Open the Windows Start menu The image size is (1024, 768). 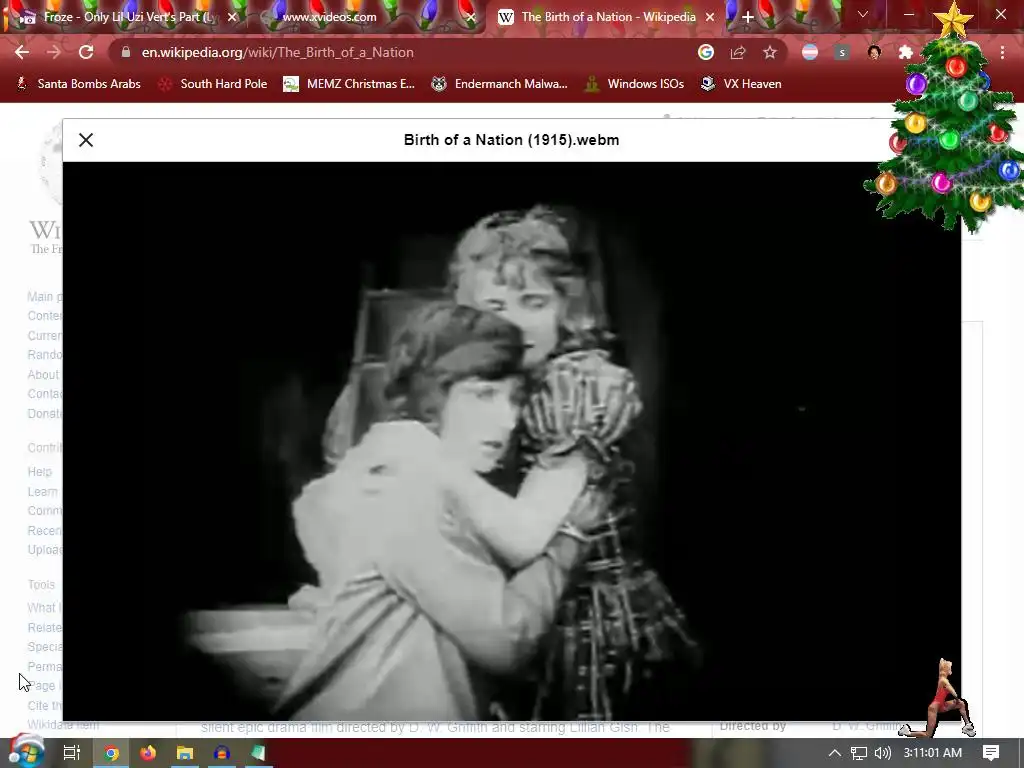[x=26, y=752]
